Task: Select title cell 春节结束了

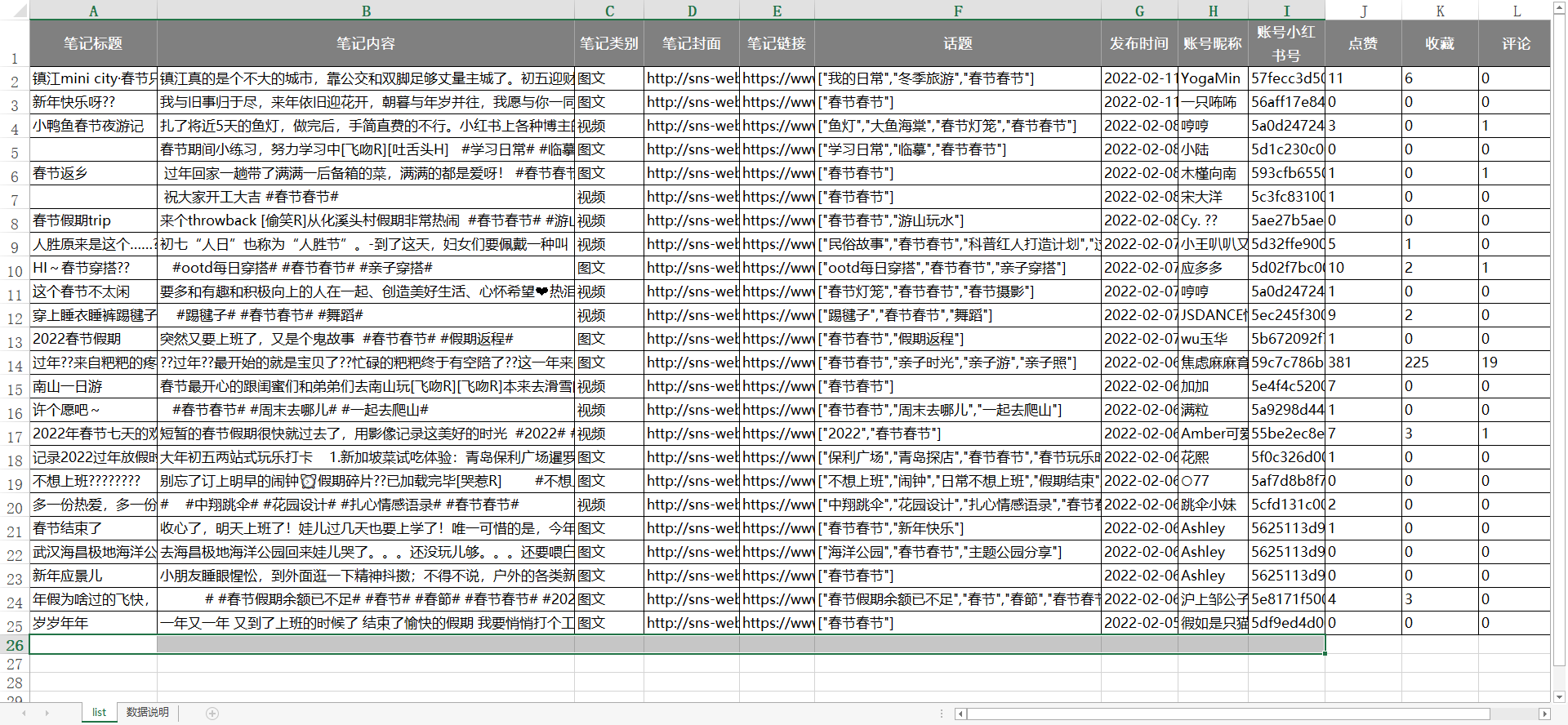Action: pos(93,528)
